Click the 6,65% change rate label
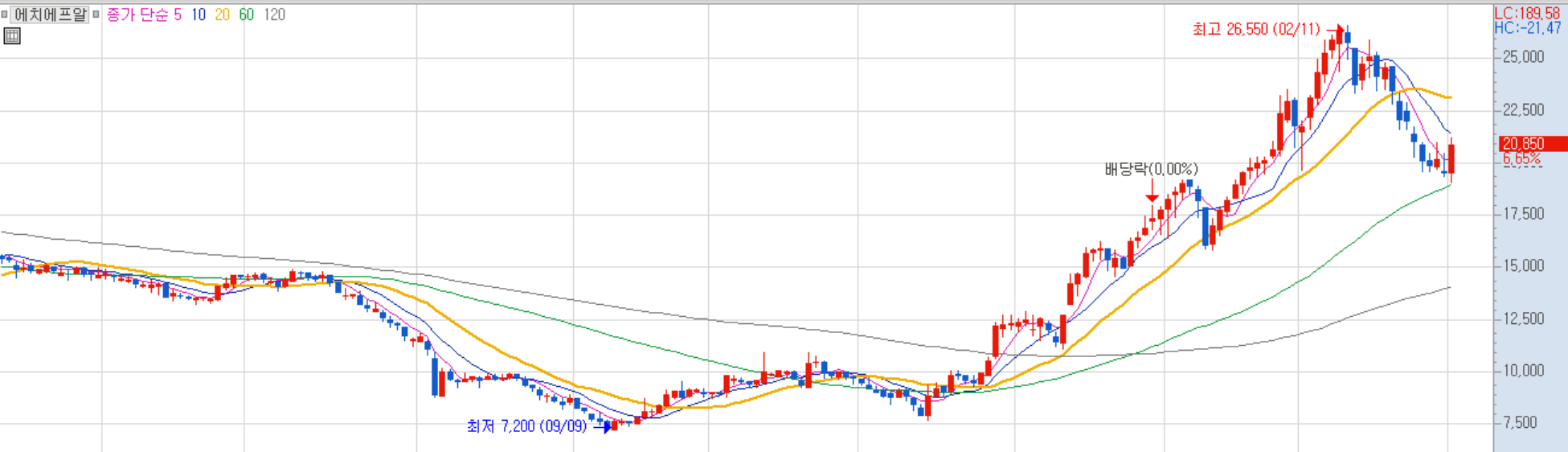The height and width of the screenshot is (452, 1568). [1521, 159]
